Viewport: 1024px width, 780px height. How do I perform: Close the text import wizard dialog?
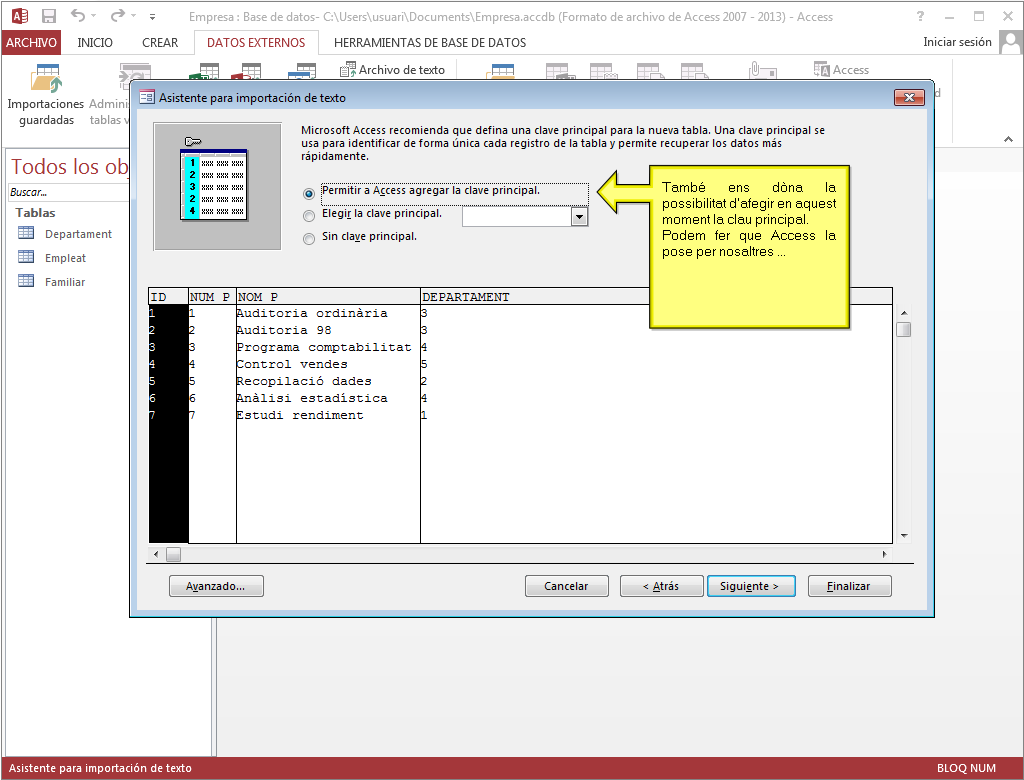point(909,97)
